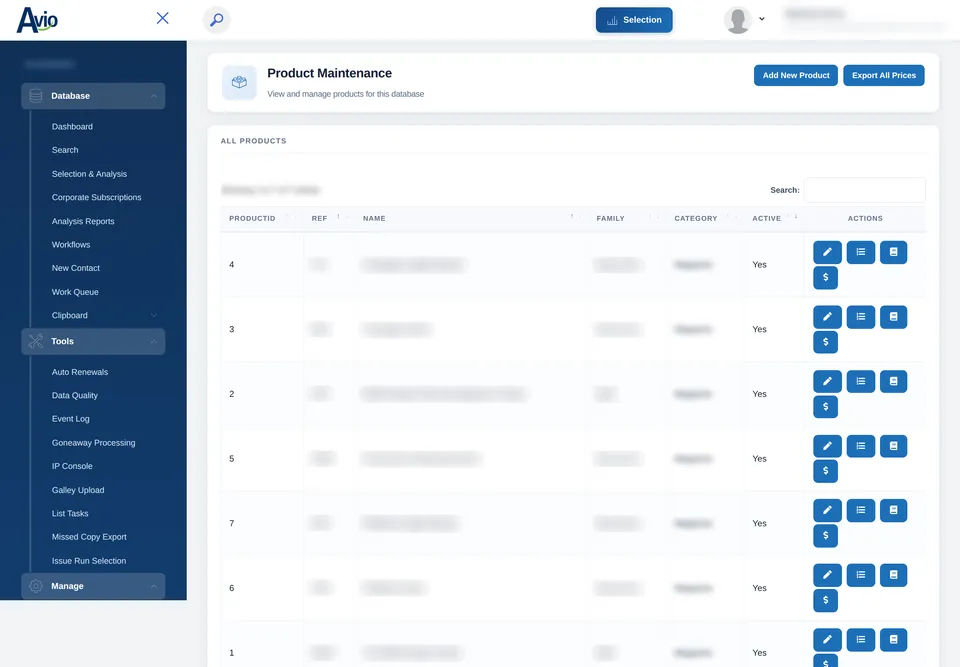Screen dimensions: 960x667
Task: Open dollar price icon for product 5
Action: [825, 472]
